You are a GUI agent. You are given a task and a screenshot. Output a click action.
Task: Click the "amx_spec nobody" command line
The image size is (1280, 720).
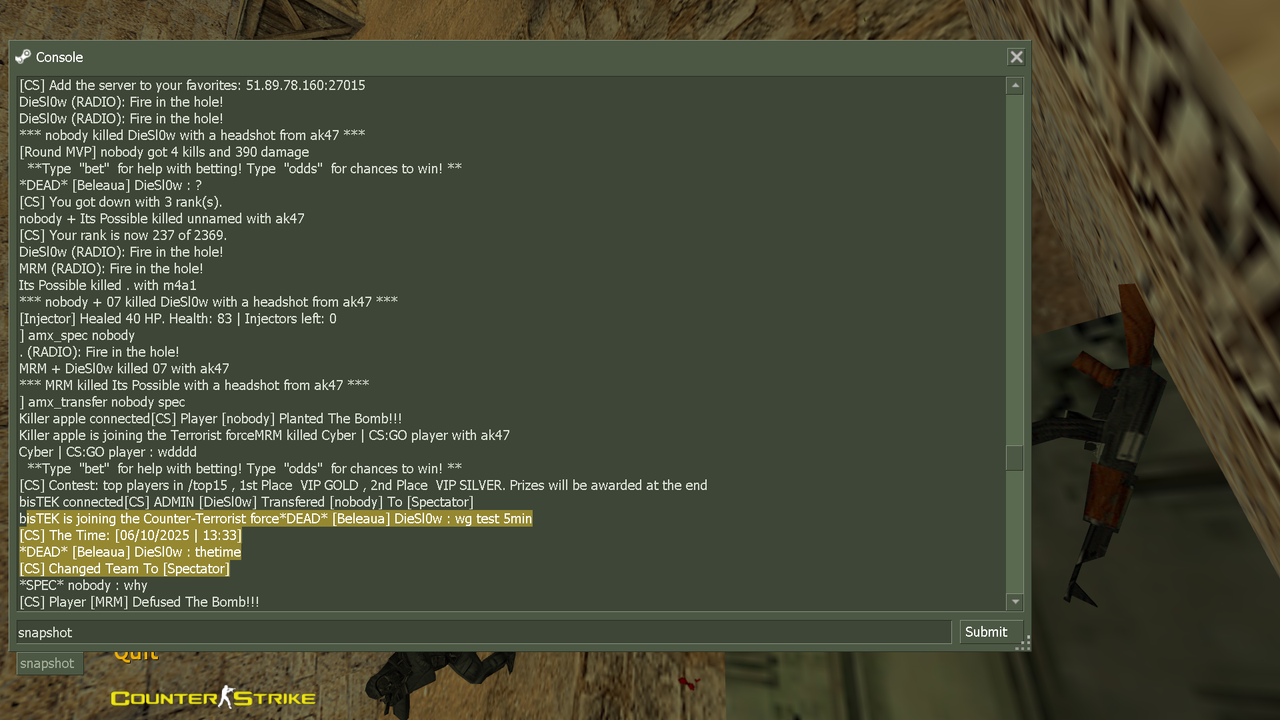tap(77, 335)
